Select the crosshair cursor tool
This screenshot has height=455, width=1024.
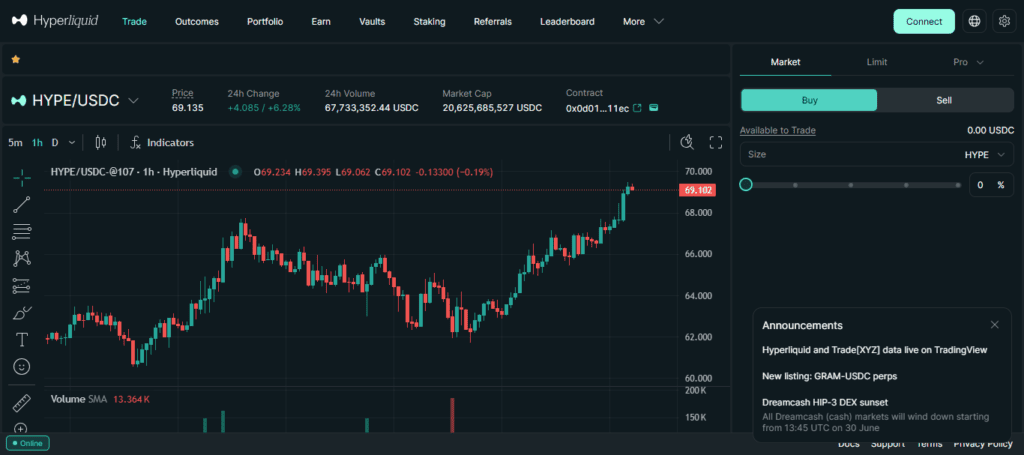pyautogui.click(x=22, y=177)
